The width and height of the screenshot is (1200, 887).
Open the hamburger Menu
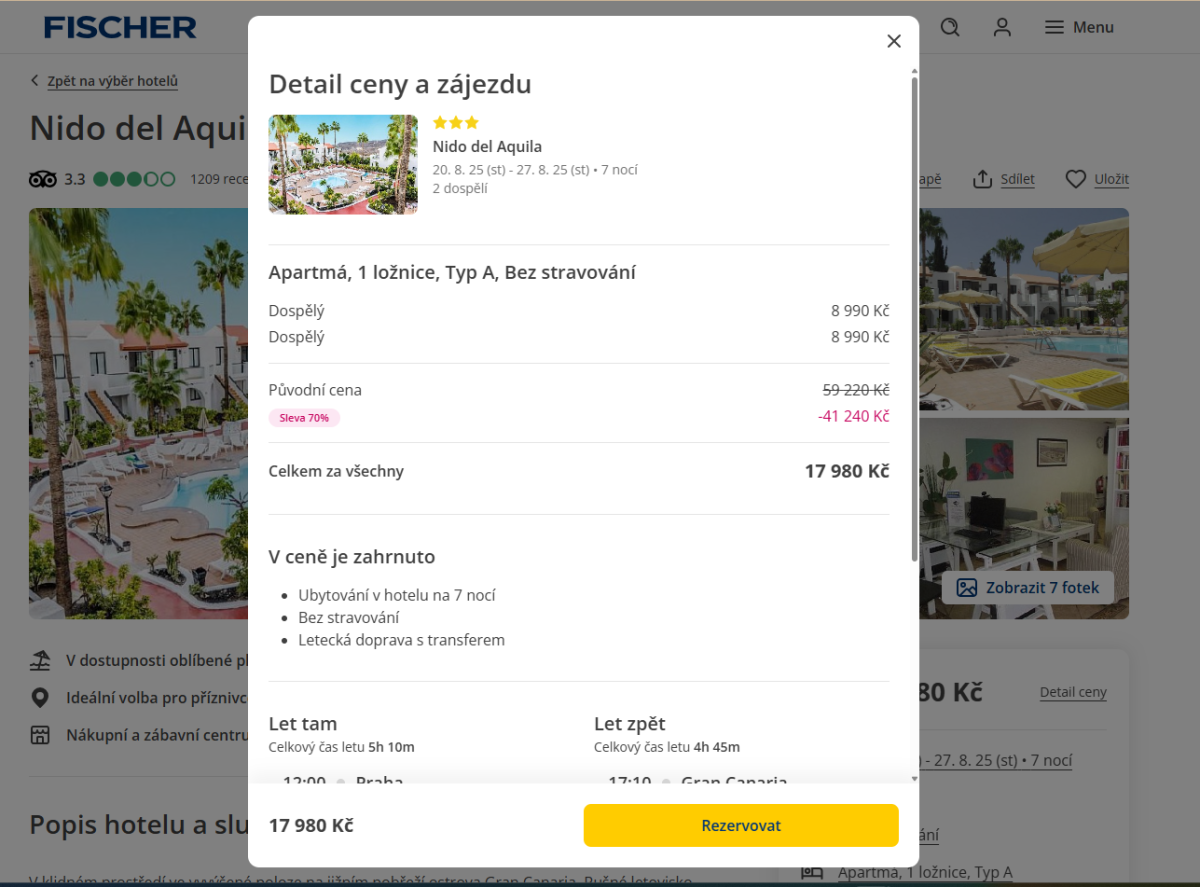point(1079,28)
